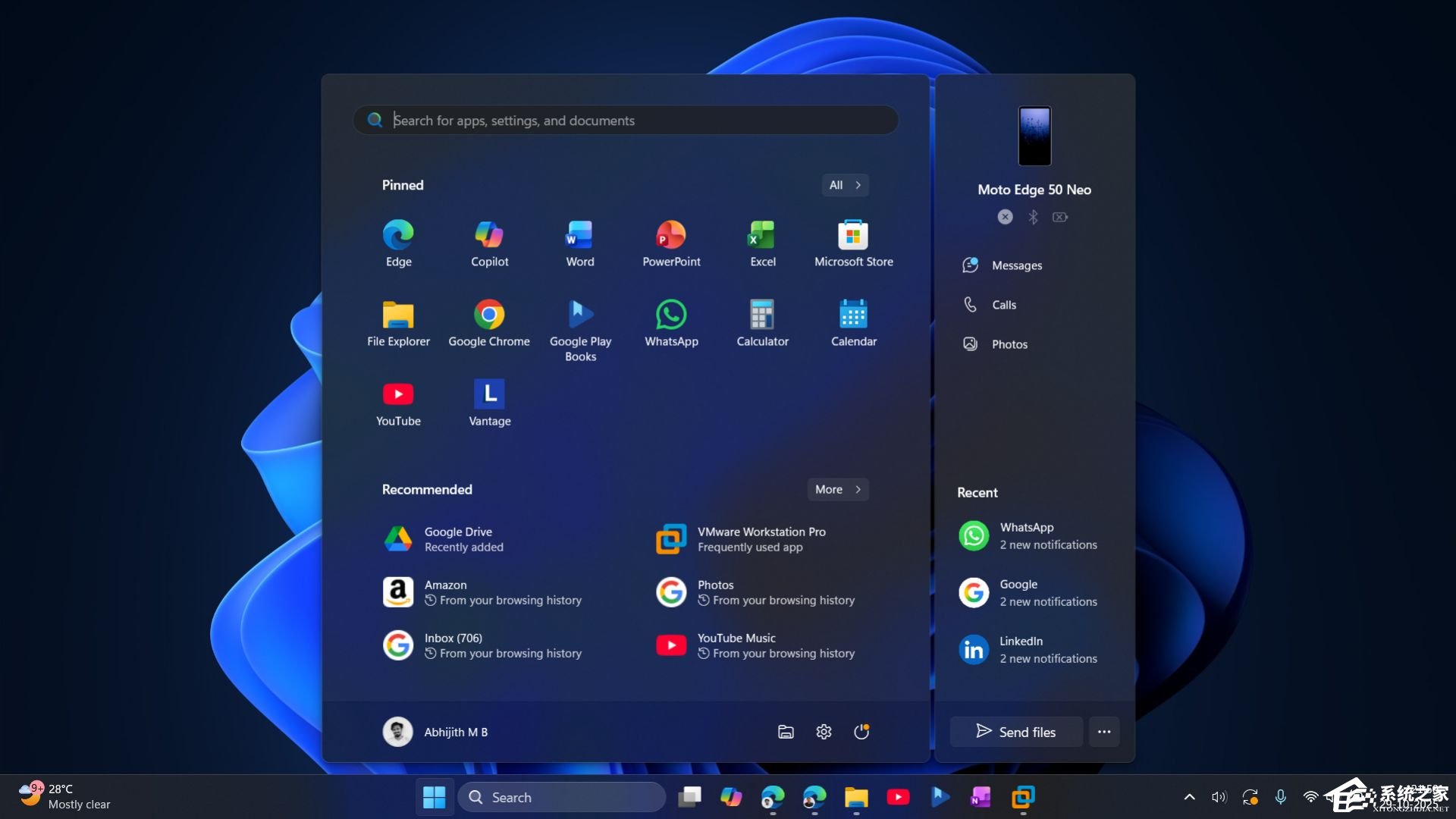Image resolution: width=1456 pixels, height=819 pixels.
Task: Expand More recommended items
Action: (x=837, y=490)
